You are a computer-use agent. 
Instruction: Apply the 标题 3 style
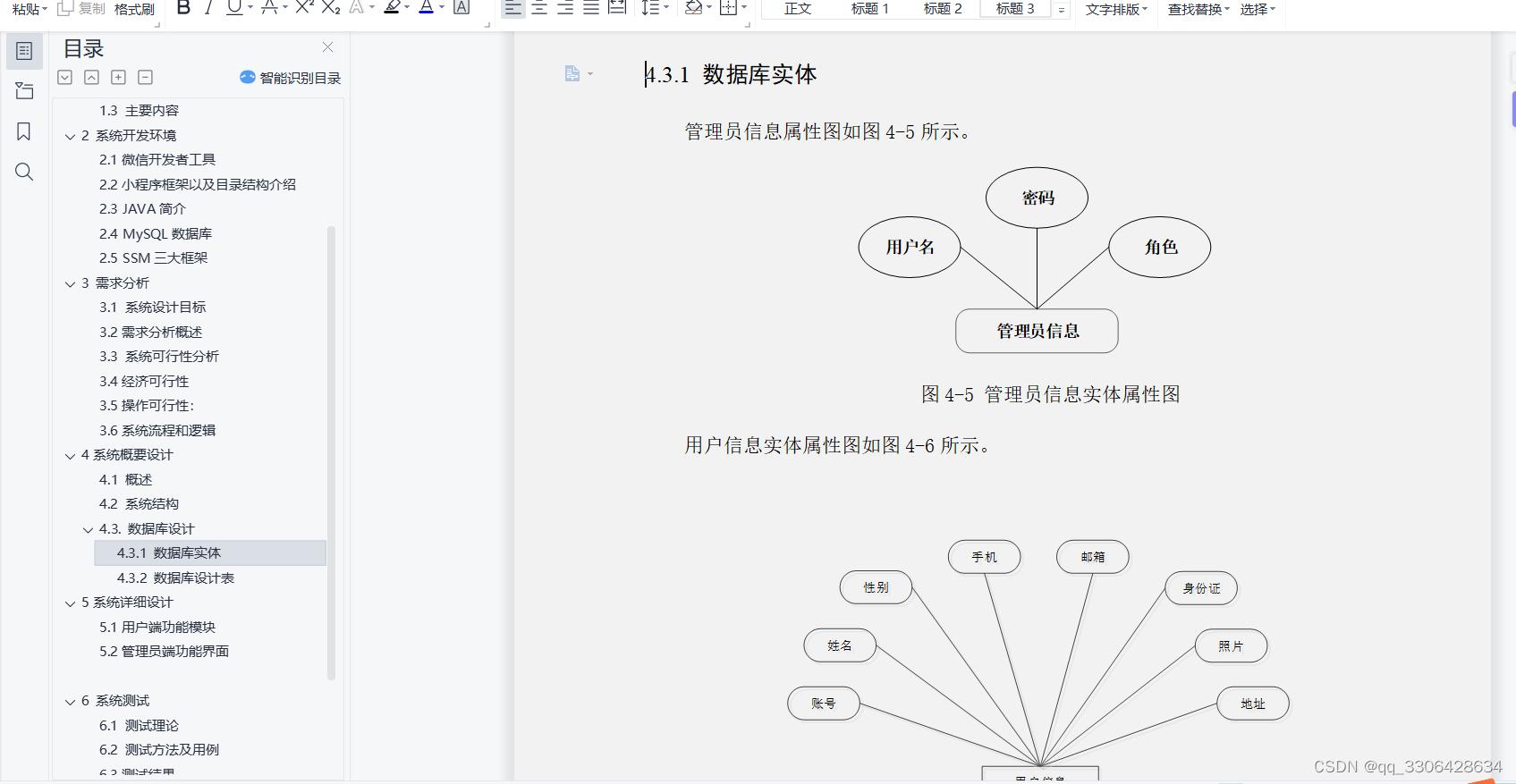click(1015, 9)
